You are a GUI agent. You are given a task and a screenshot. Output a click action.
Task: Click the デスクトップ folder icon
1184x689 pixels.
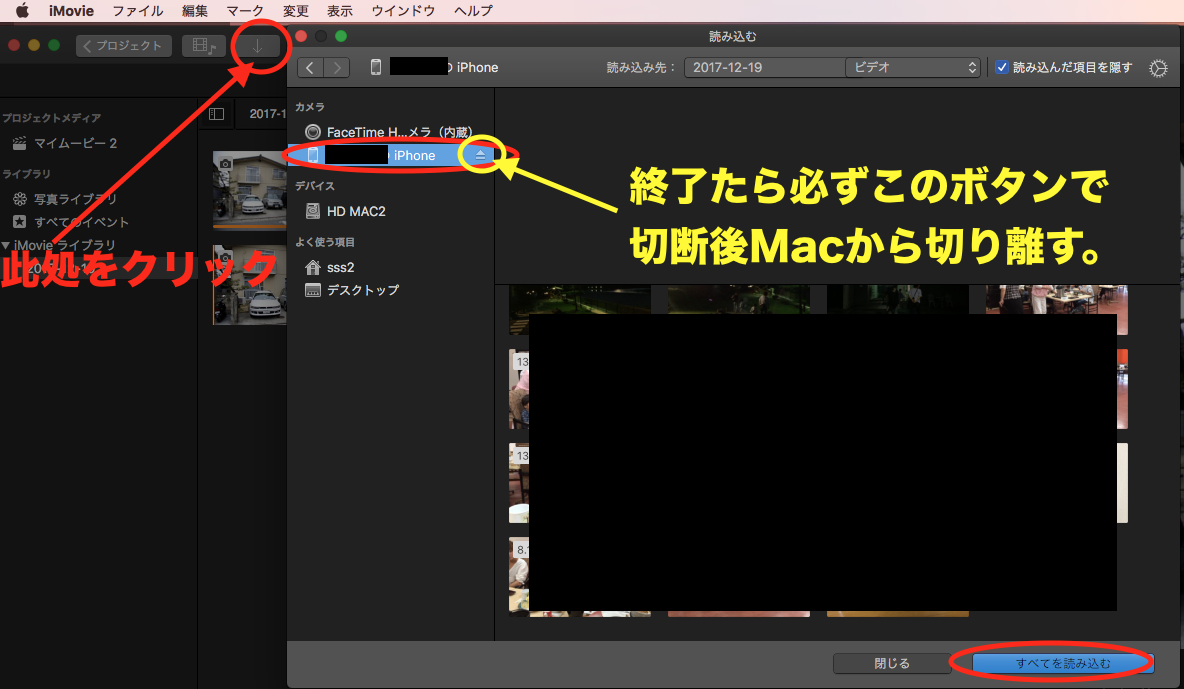click(313, 289)
